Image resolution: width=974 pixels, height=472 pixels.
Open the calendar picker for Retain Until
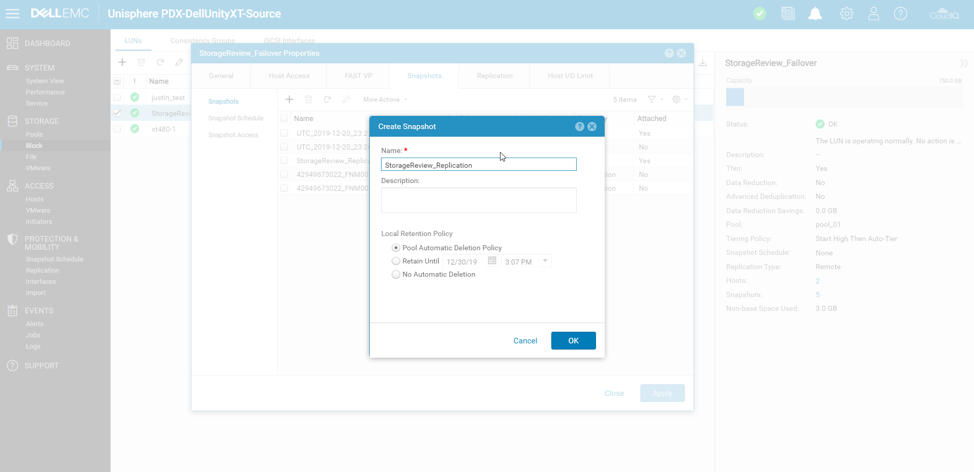click(x=492, y=261)
